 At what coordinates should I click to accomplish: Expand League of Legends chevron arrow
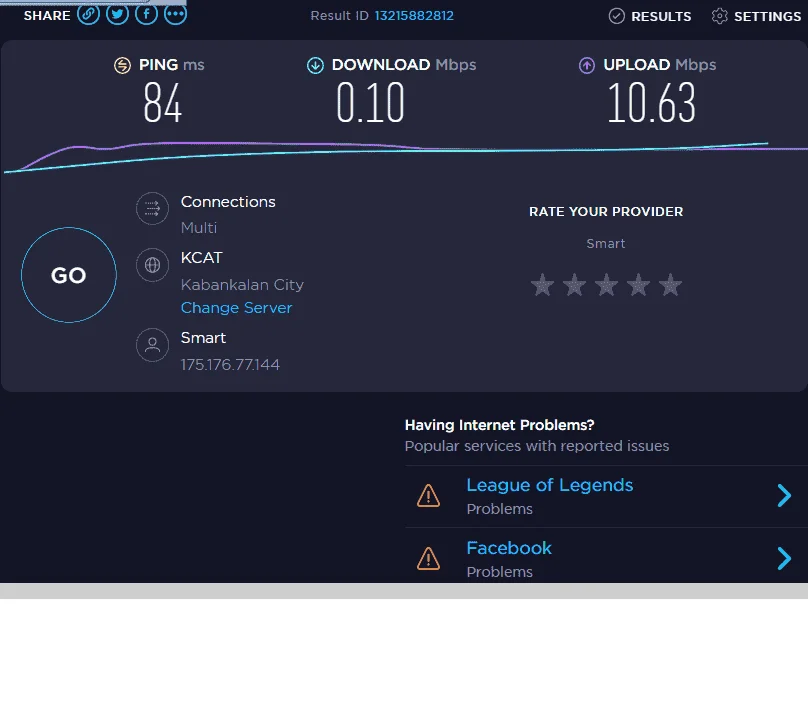[784, 496]
